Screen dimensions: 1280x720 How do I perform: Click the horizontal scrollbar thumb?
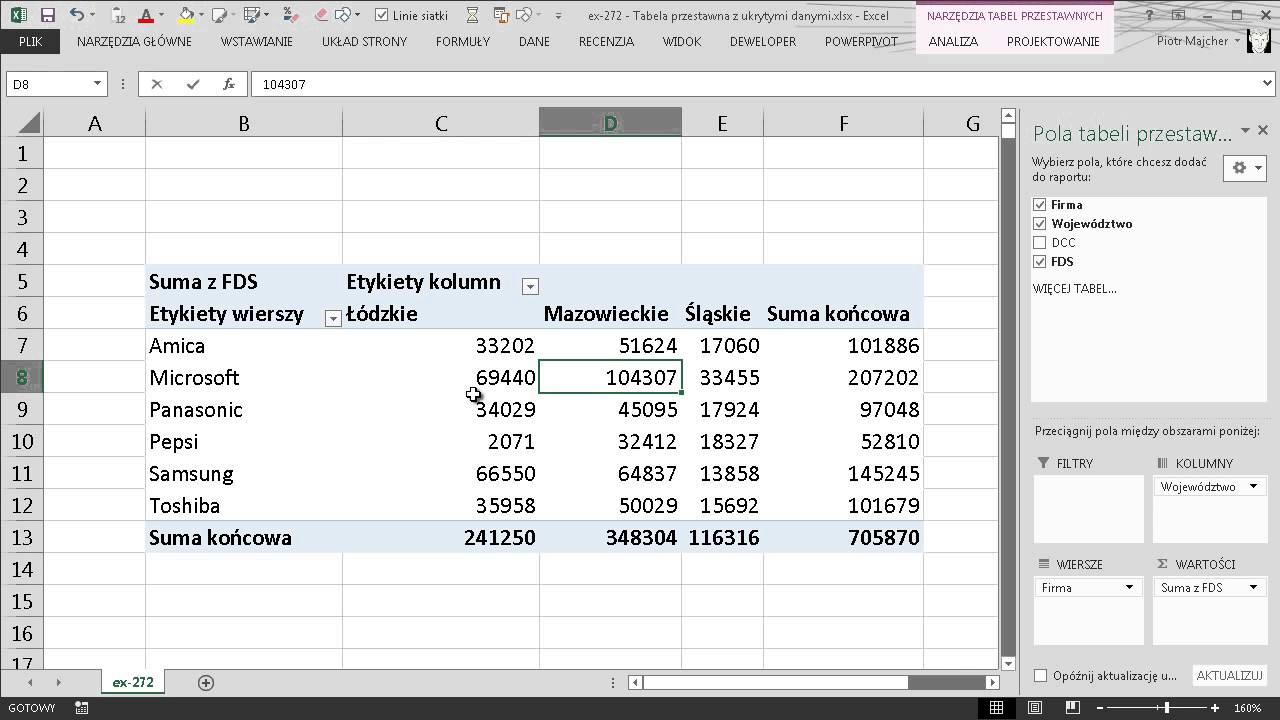click(775, 682)
